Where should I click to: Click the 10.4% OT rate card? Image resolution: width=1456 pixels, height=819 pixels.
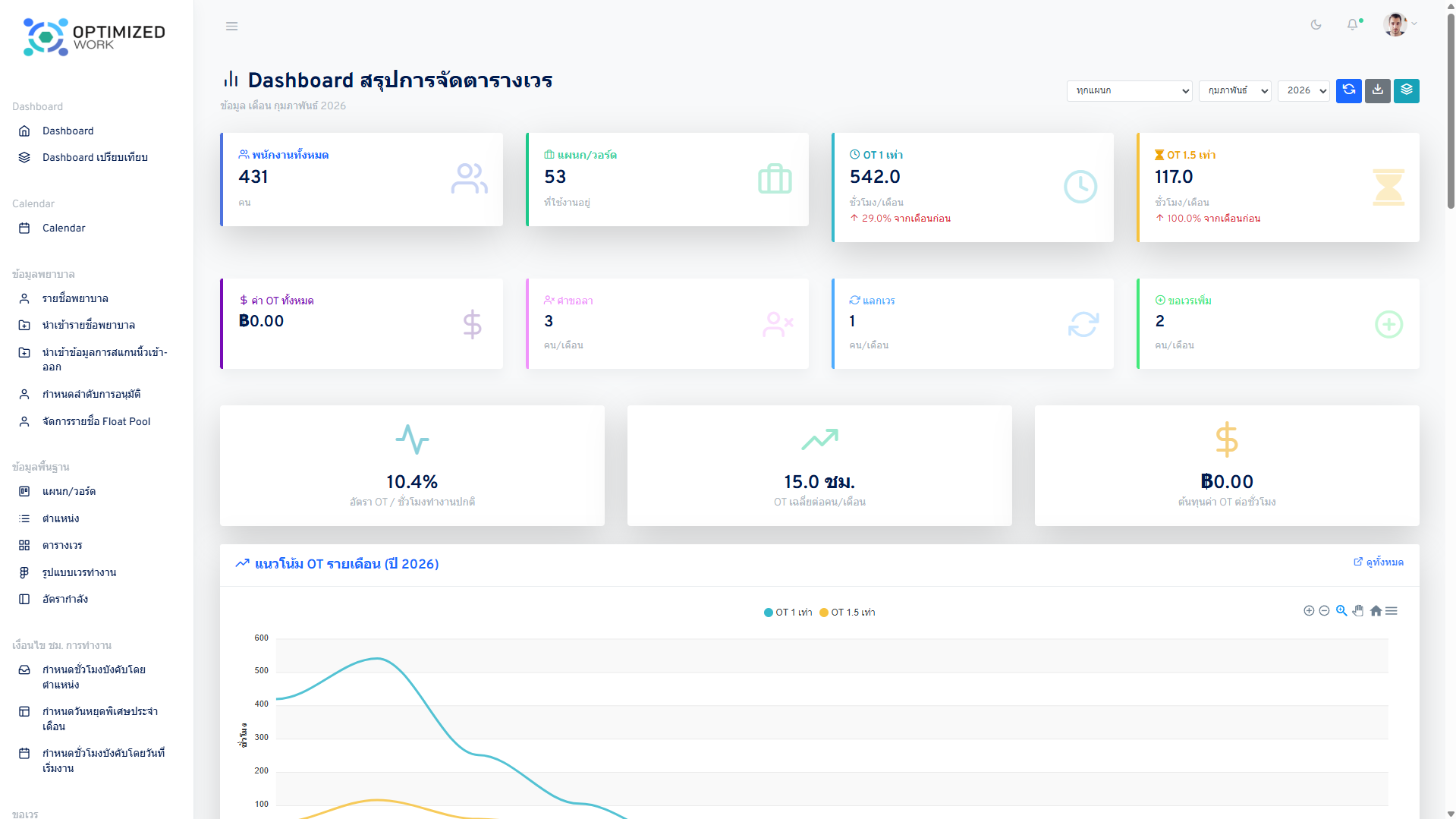(x=412, y=465)
